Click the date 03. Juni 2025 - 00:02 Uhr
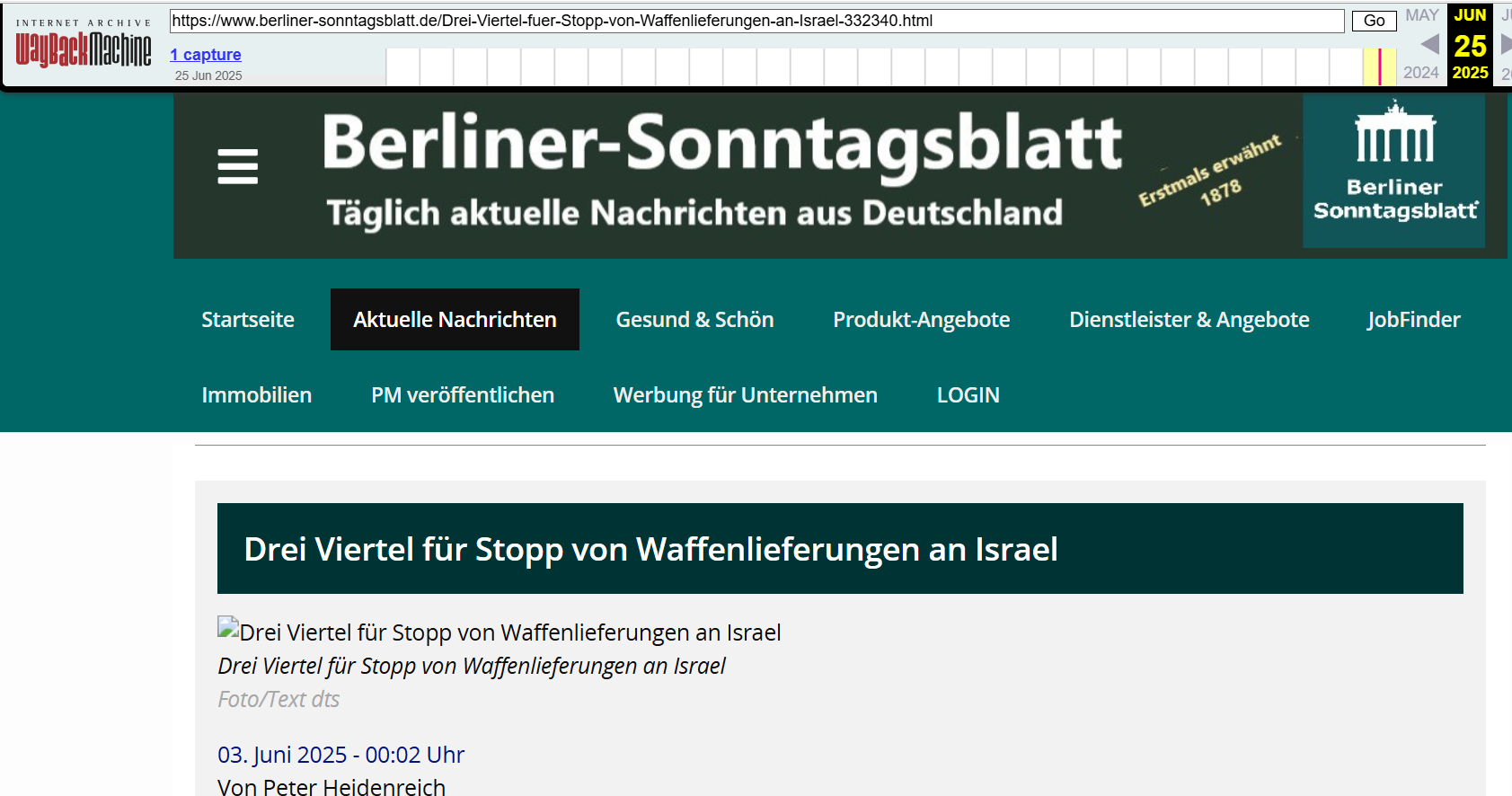1512x796 pixels. coord(341,755)
